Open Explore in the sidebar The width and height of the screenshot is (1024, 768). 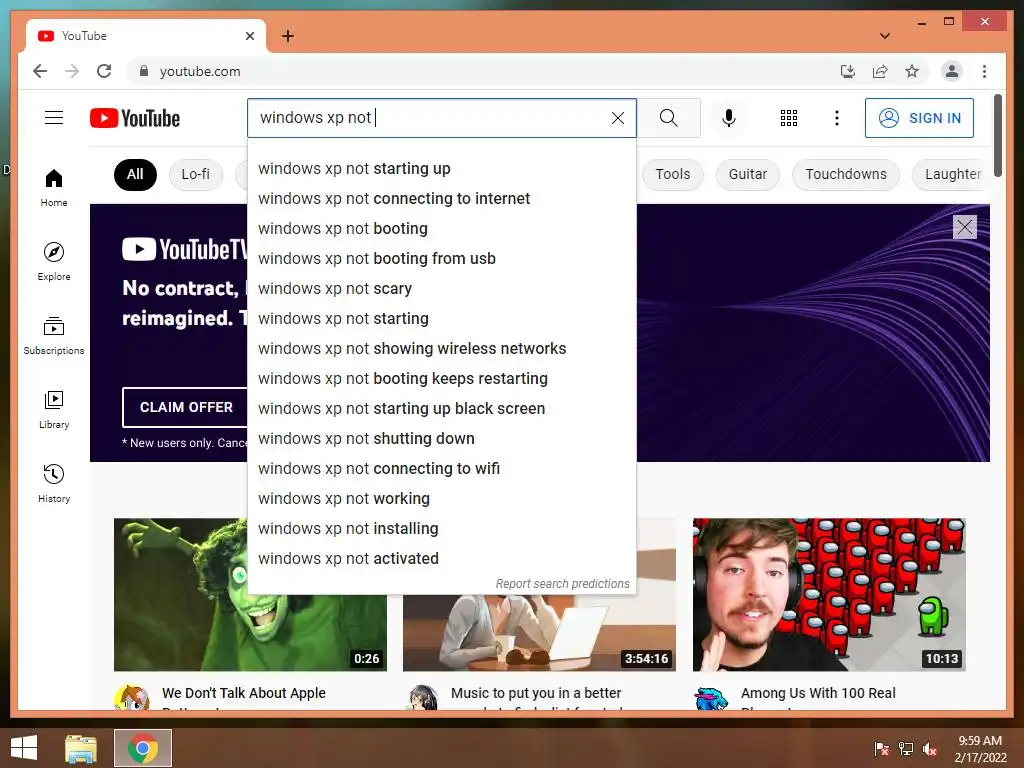54,261
